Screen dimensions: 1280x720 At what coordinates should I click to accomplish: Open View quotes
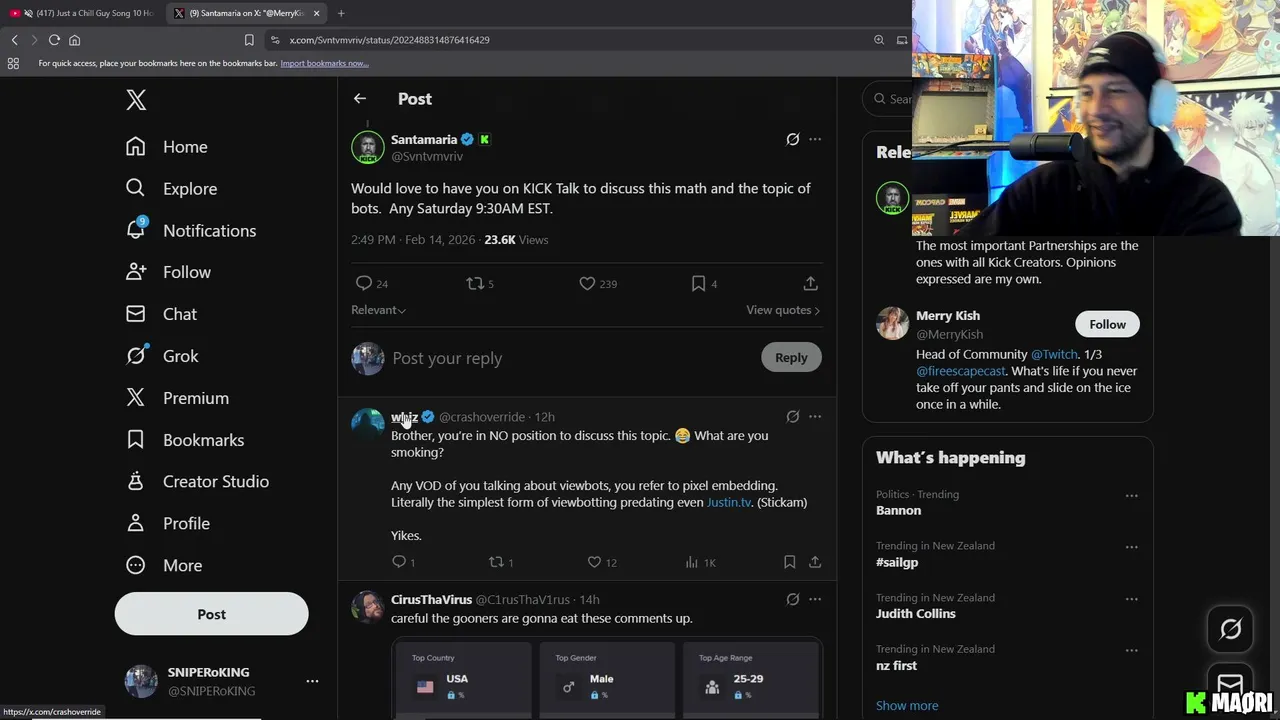(783, 310)
